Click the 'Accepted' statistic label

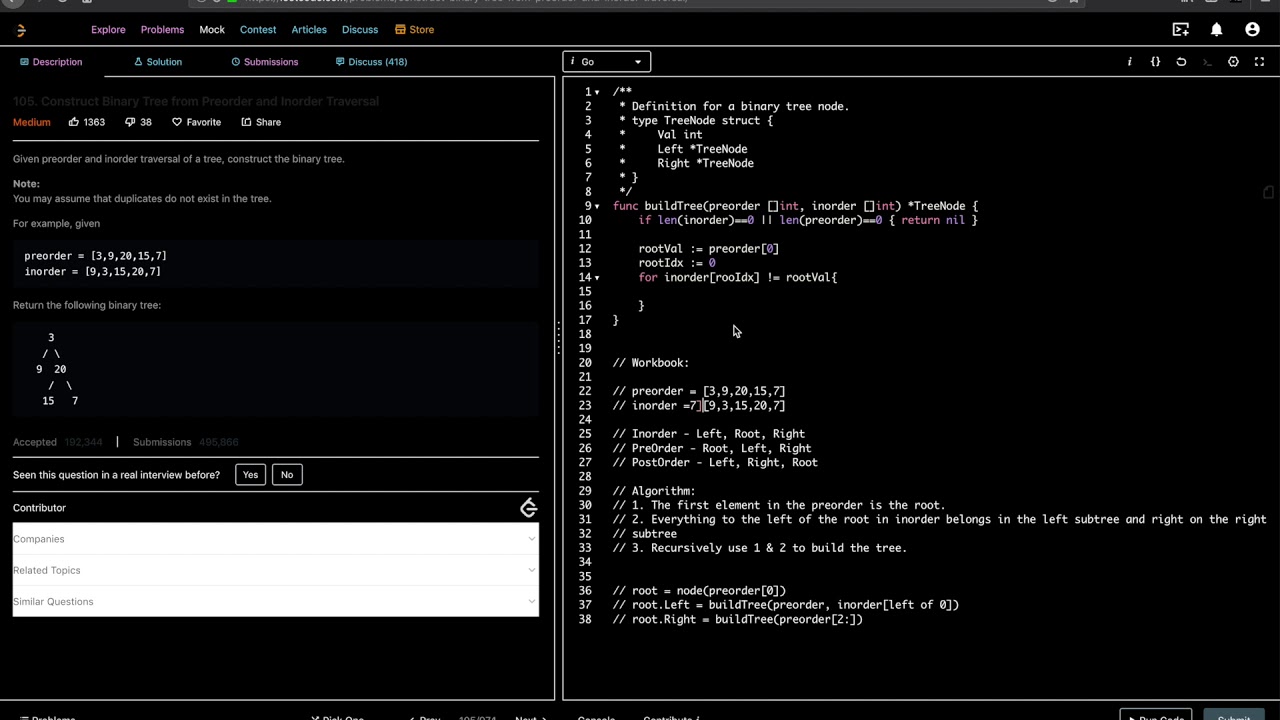pyautogui.click(x=35, y=442)
